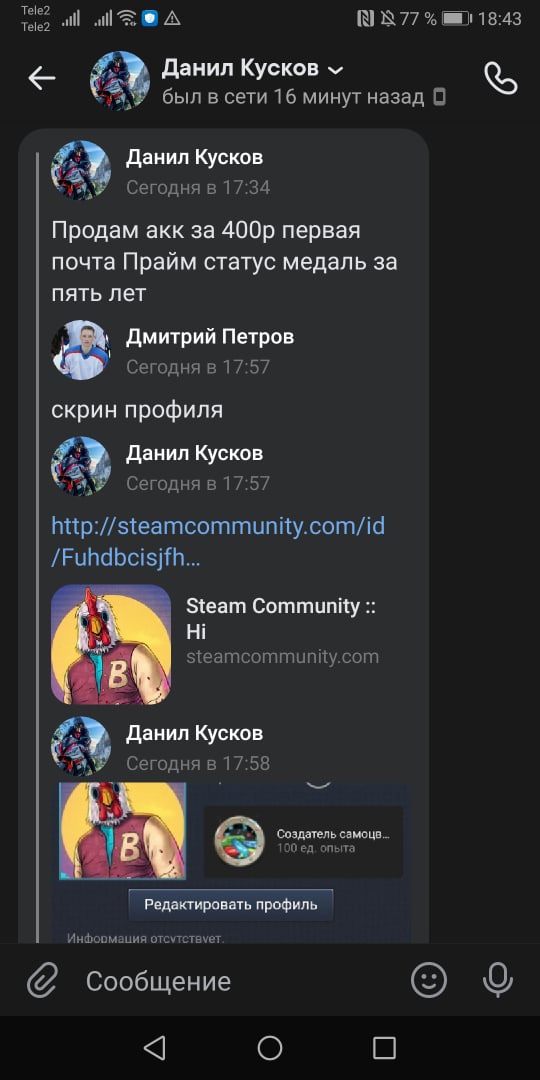Tap the Android back navigation triangle
The height and width of the screenshot is (1080, 540).
154,1048
